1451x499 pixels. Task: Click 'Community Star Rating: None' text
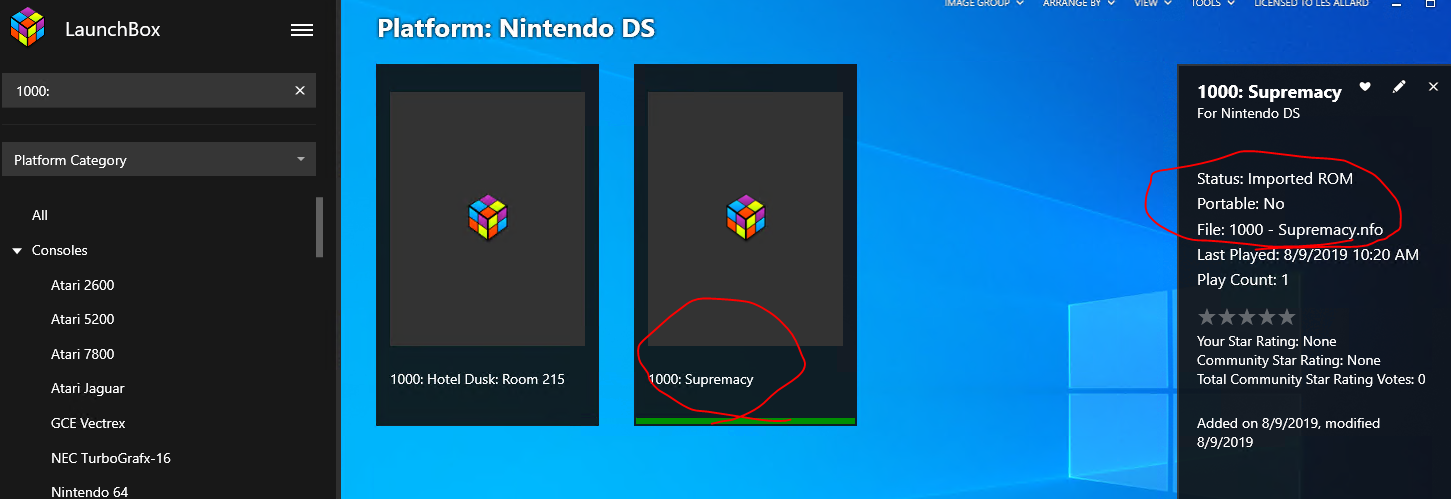pyautogui.click(x=1289, y=360)
